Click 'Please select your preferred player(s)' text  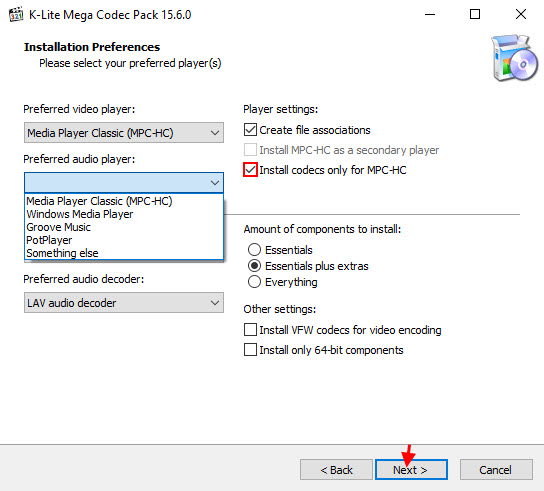point(130,64)
